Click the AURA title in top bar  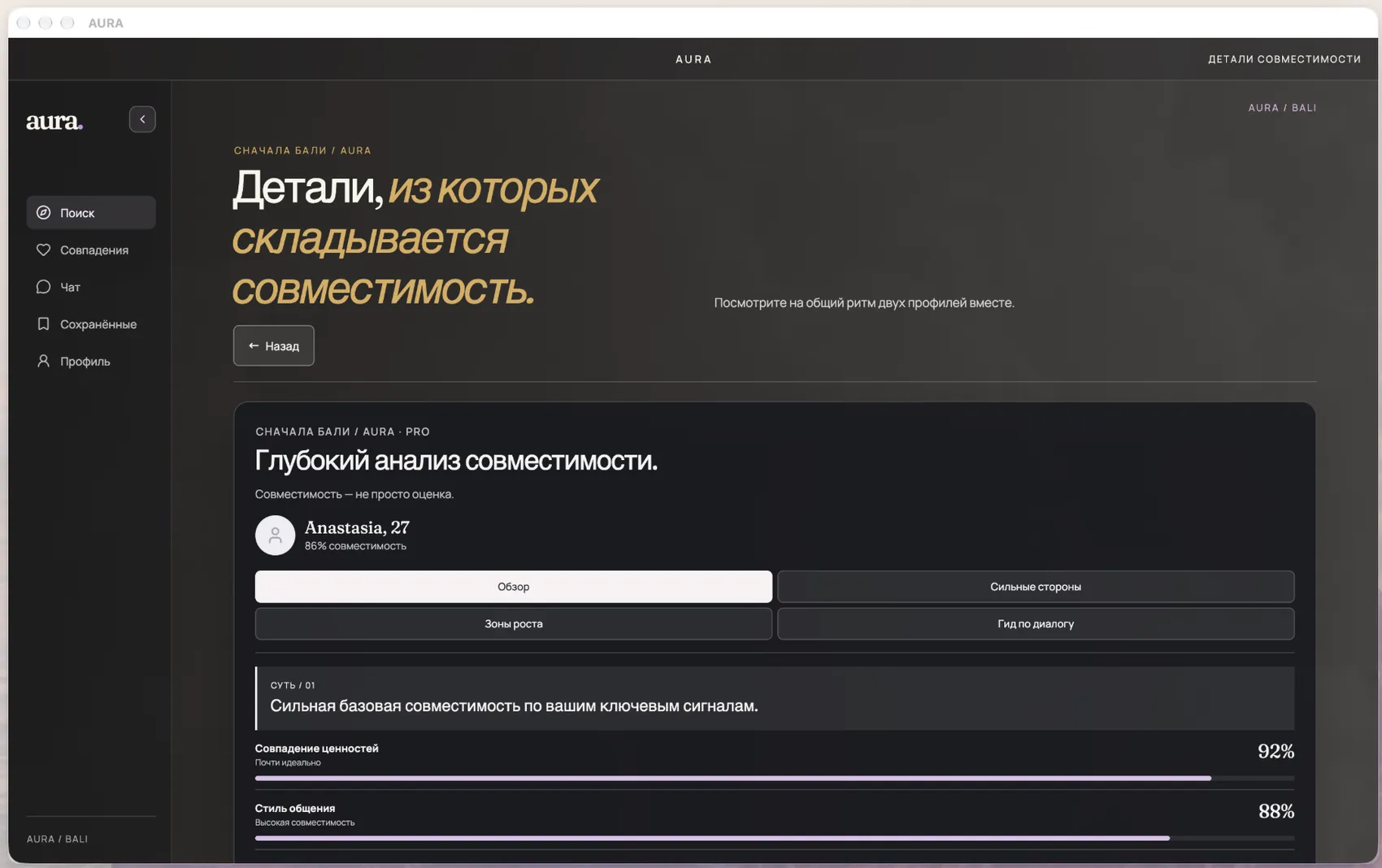coord(693,59)
